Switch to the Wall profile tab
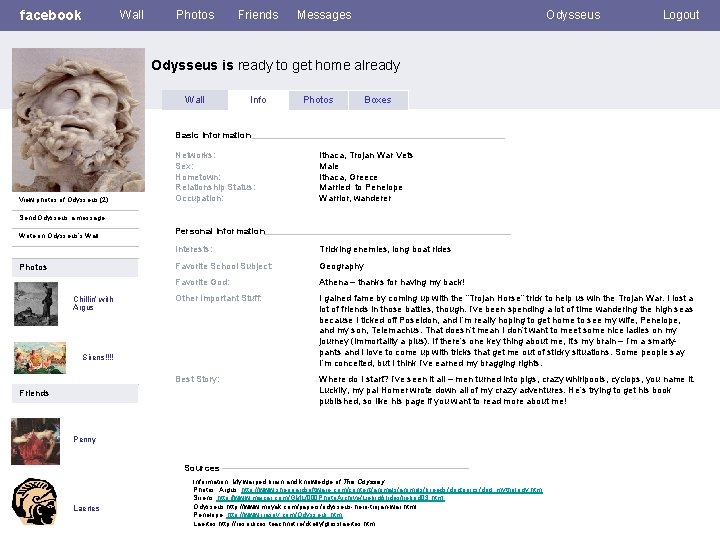The width and height of the screenshot is (720, 540). coord(195,100)
